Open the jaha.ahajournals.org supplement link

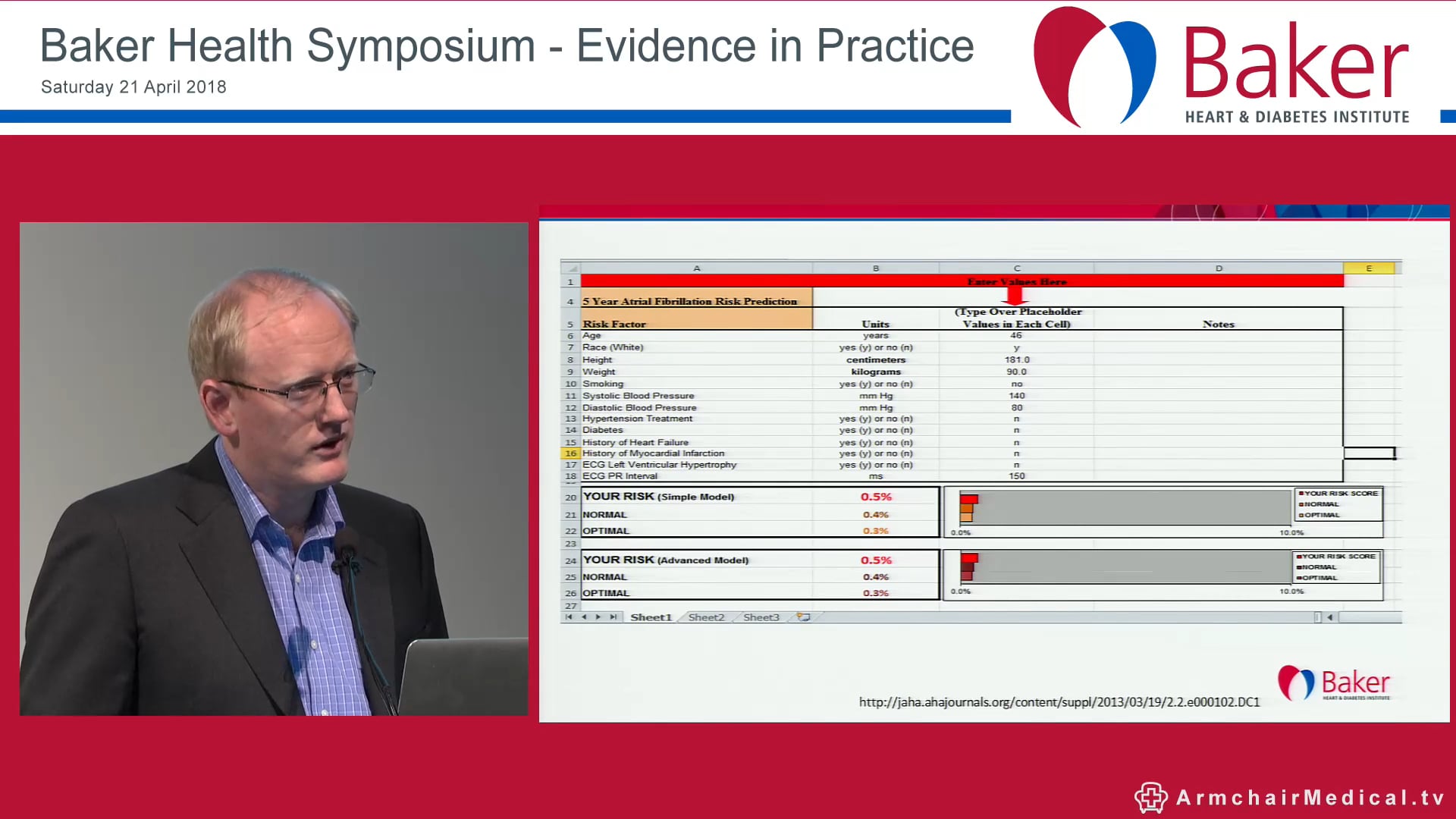[x=1058, y=702]
